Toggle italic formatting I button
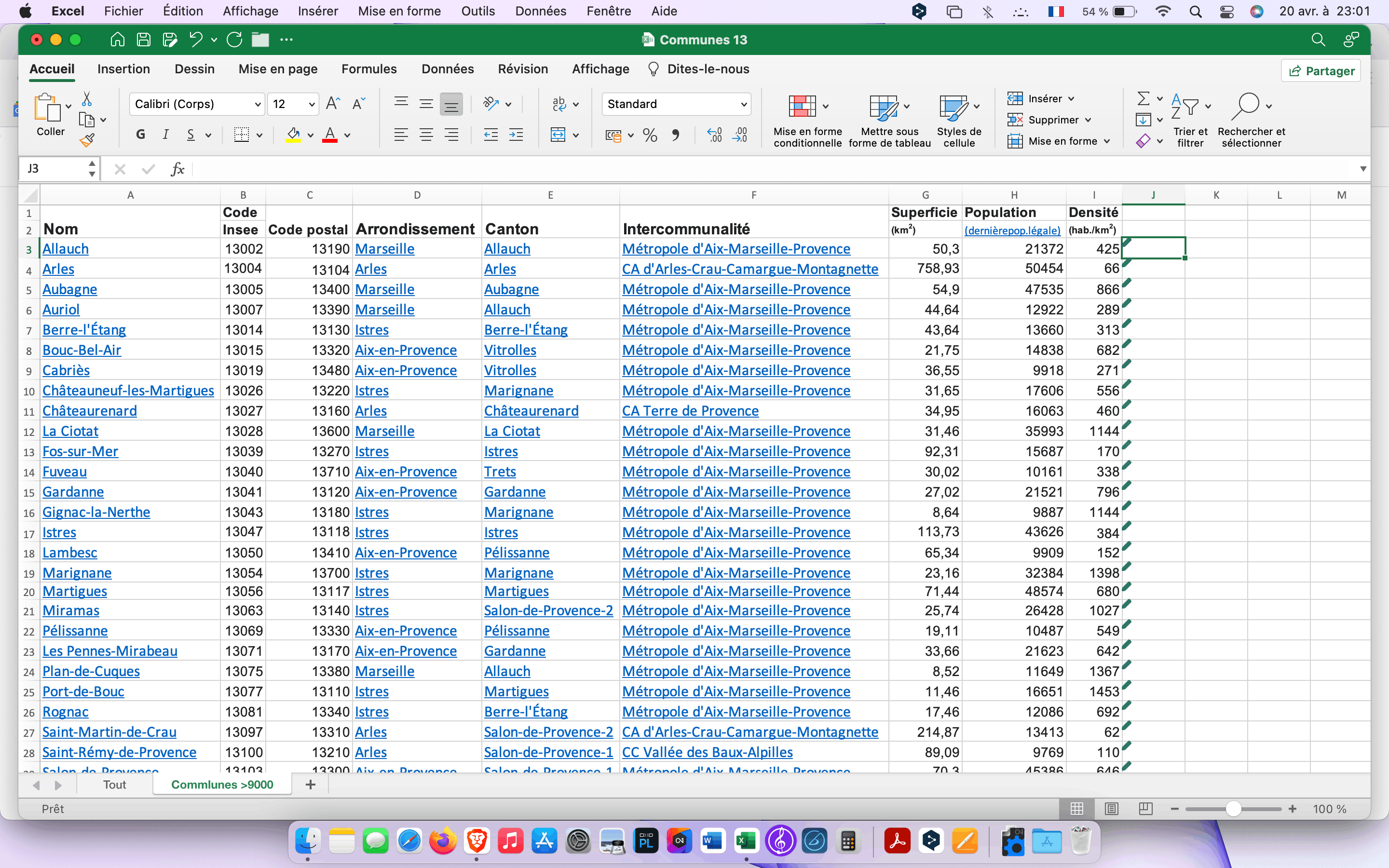 [x=165, y=135]
